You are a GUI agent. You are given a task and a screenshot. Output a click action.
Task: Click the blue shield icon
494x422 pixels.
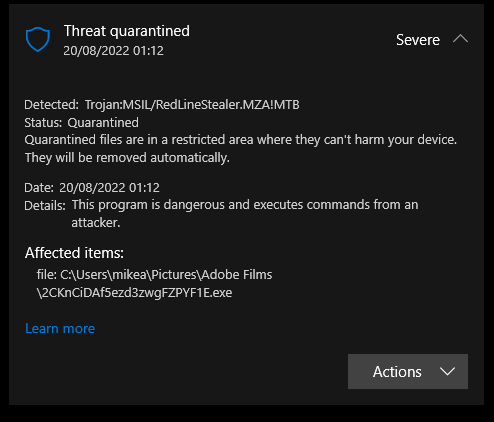pyautogui.click(x=38, y=39)
